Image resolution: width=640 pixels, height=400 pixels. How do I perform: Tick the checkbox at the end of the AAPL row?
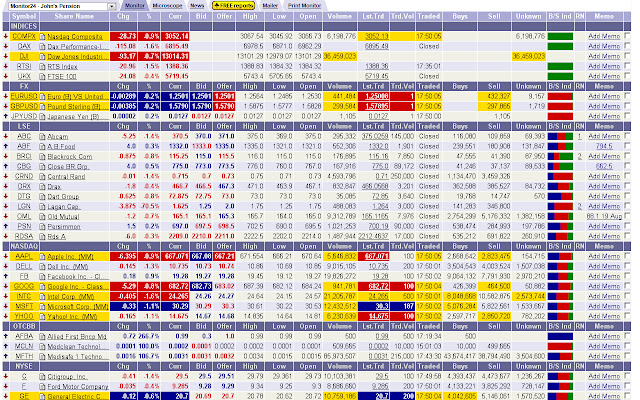(627, 256)
